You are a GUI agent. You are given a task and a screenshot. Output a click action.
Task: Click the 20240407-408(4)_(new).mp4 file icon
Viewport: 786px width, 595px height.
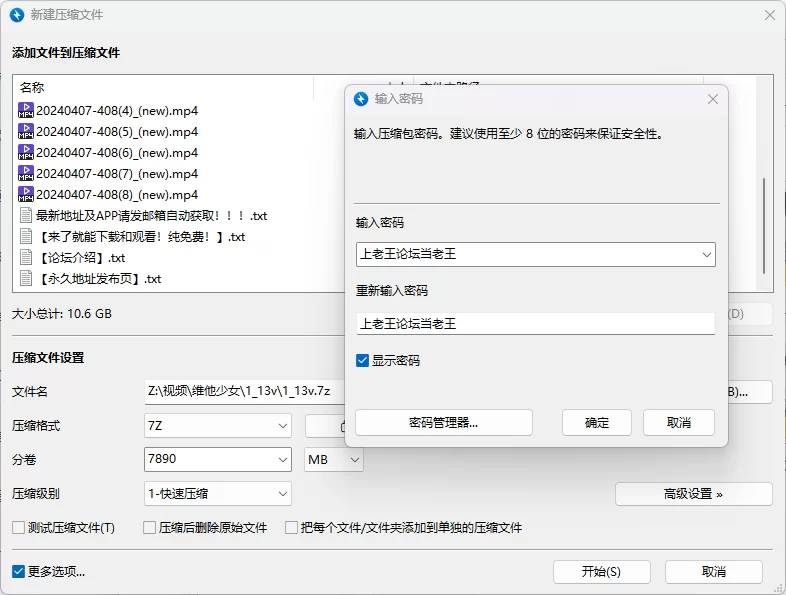click(26, 110)
